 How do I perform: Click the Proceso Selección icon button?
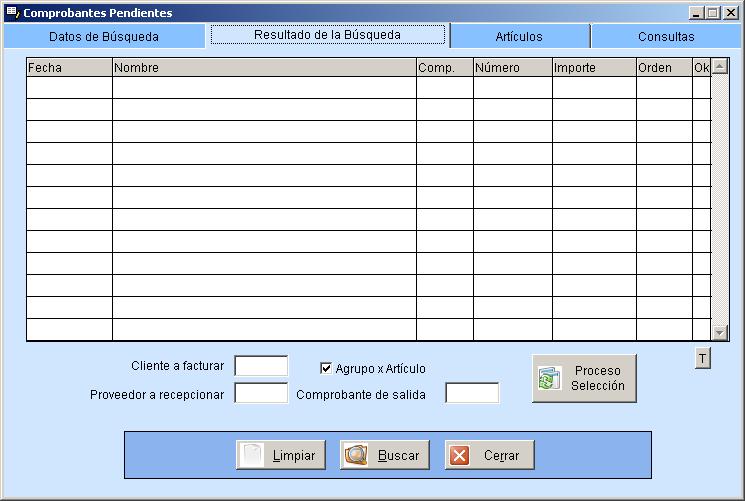tap(584, 378)
